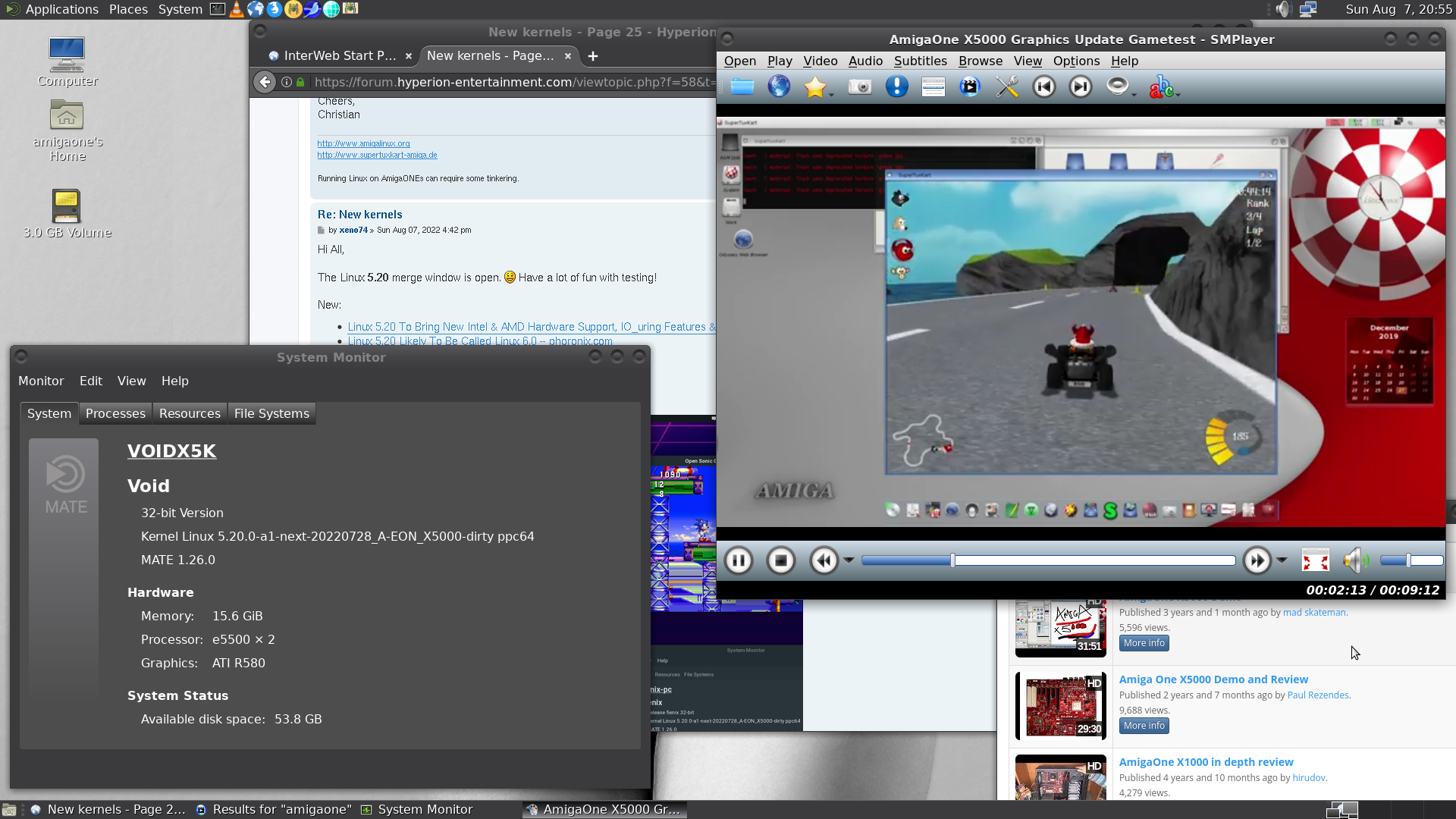
Task: Launch SeaMonkey bird icon in top panel
Action: (x=312, y=9)
